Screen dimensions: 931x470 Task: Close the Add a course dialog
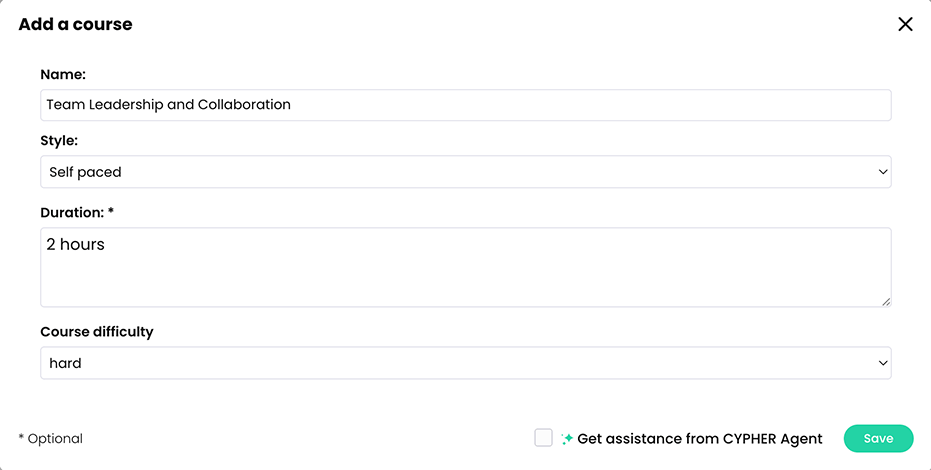click(x=905, y=24)
